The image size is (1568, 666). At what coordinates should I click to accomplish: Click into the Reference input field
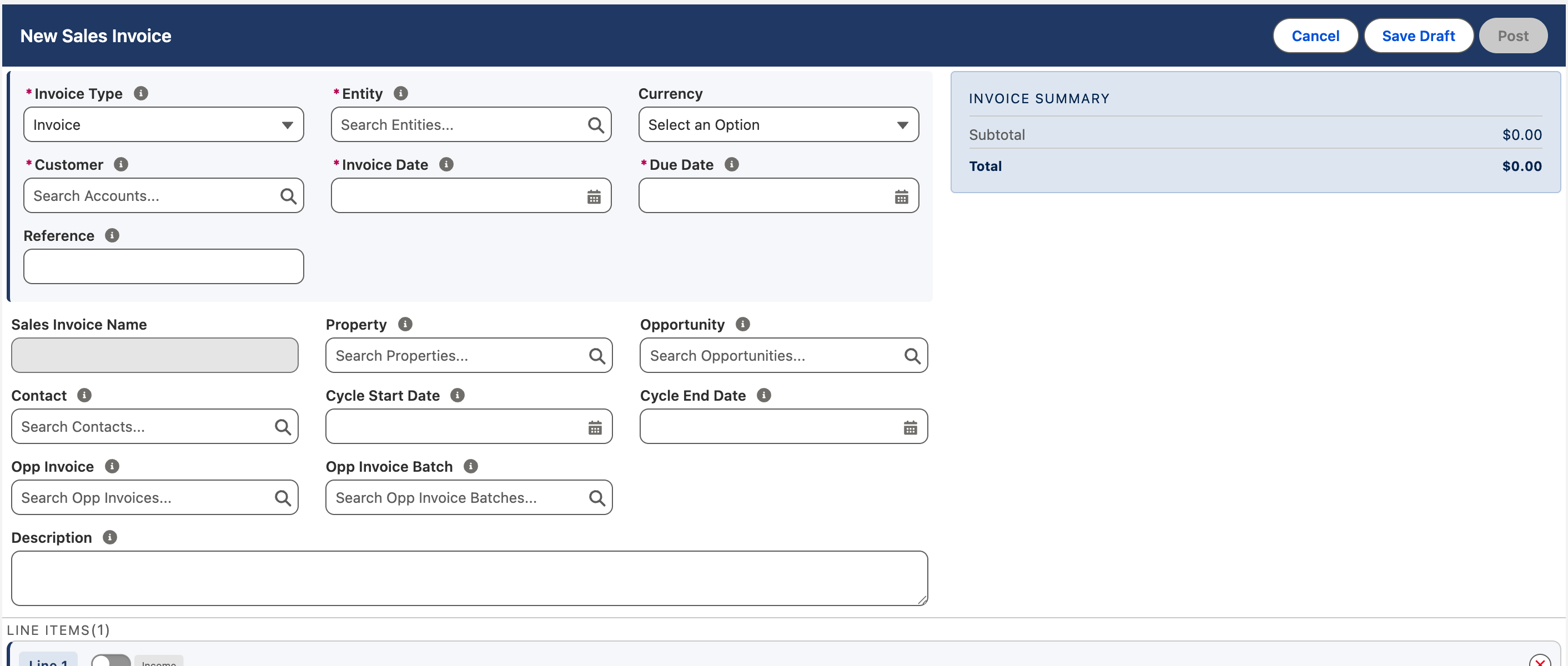[164, 266]
